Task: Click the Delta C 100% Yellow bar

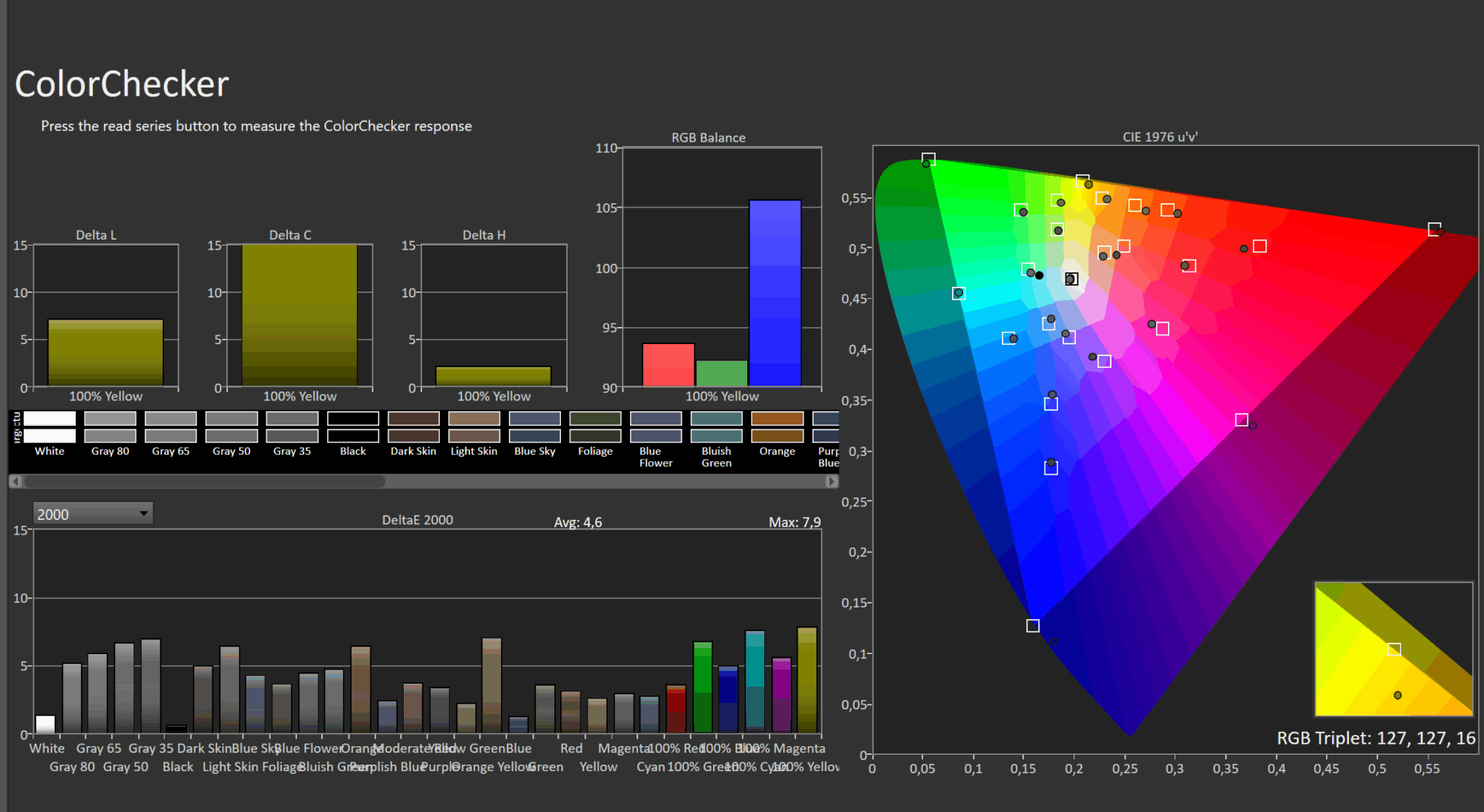Action: point(299,315)
